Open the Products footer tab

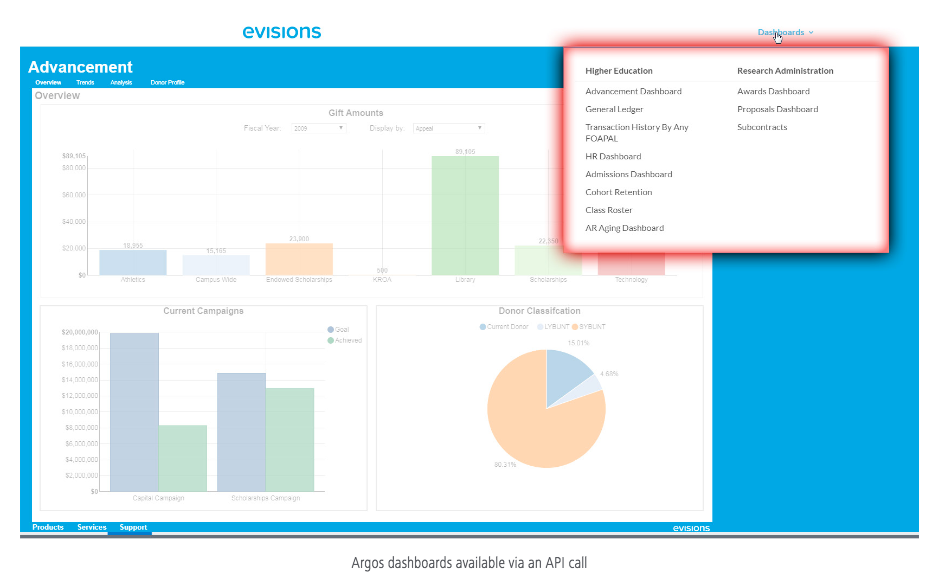(x=48, y=527)
